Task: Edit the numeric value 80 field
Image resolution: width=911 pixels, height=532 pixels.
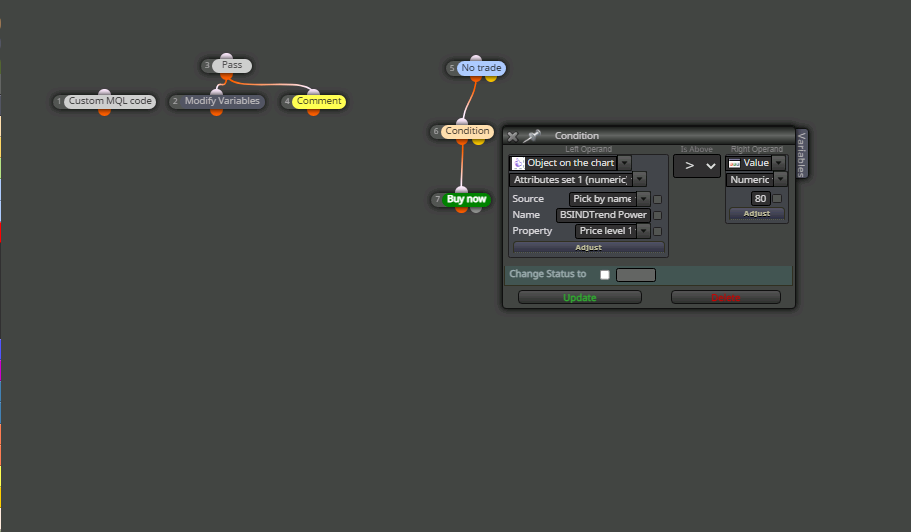Action: (x=760, y=199)
